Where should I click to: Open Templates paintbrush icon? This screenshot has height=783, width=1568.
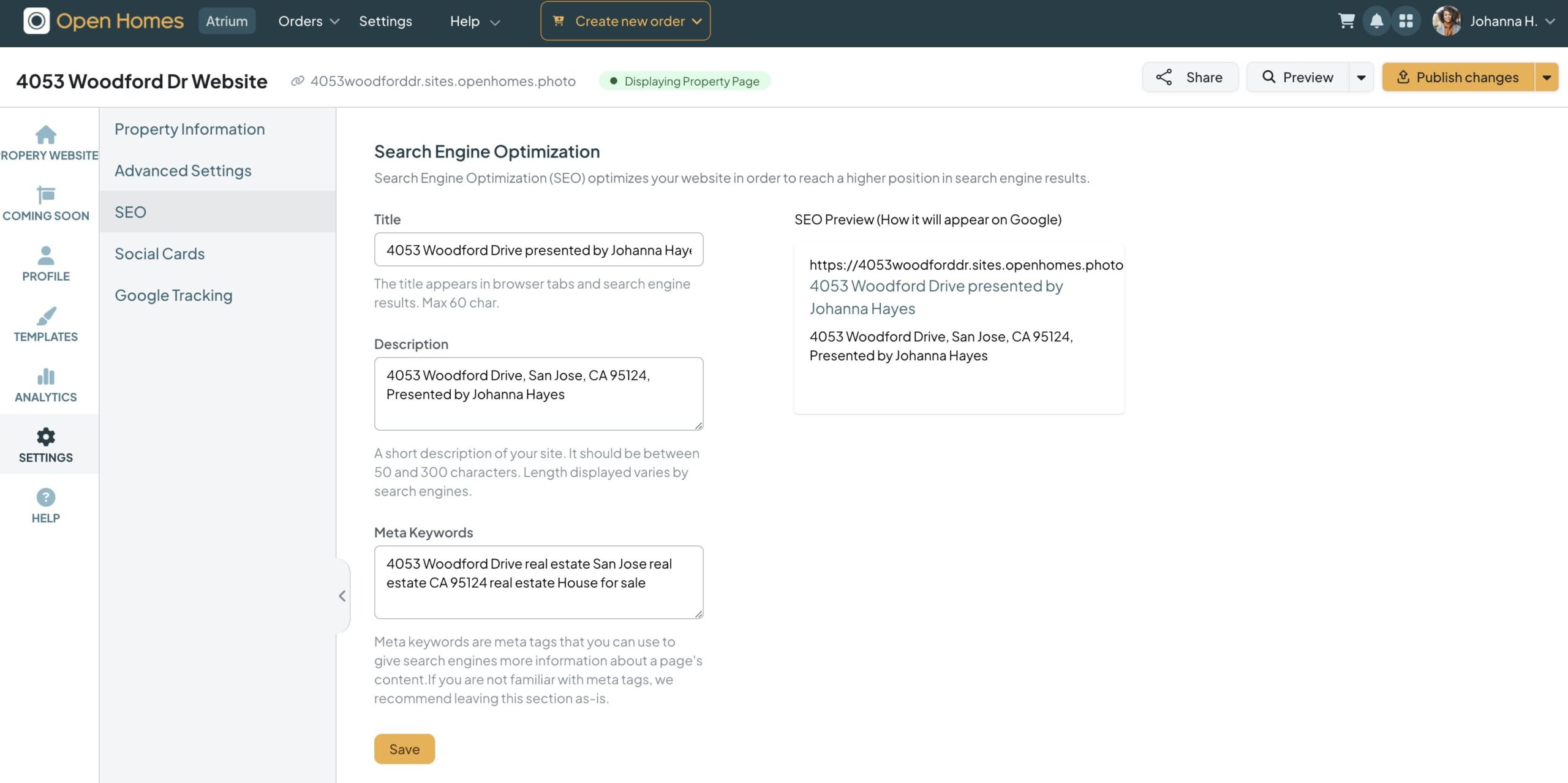[46, 316]
